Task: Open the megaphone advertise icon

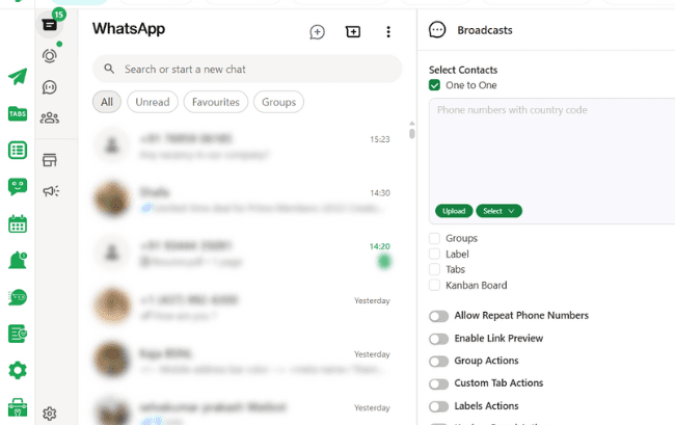Action: (51, 191)
